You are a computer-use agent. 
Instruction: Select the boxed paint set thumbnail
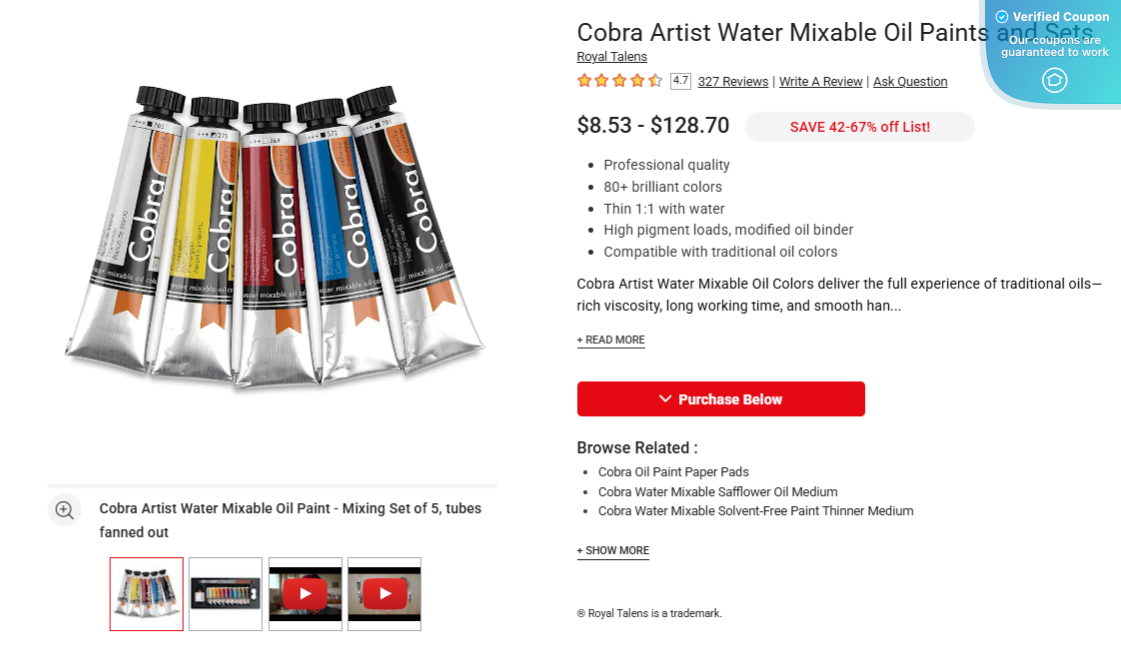point(226,594)
